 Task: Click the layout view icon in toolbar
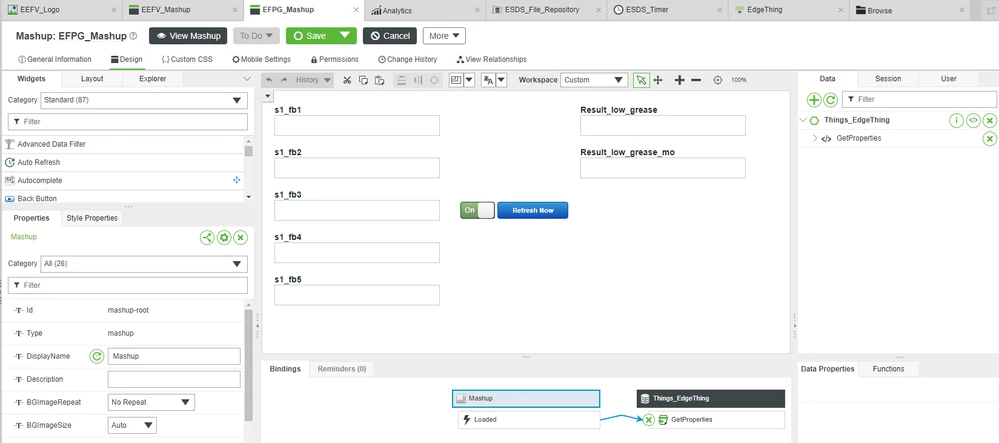tap(456, 80)
